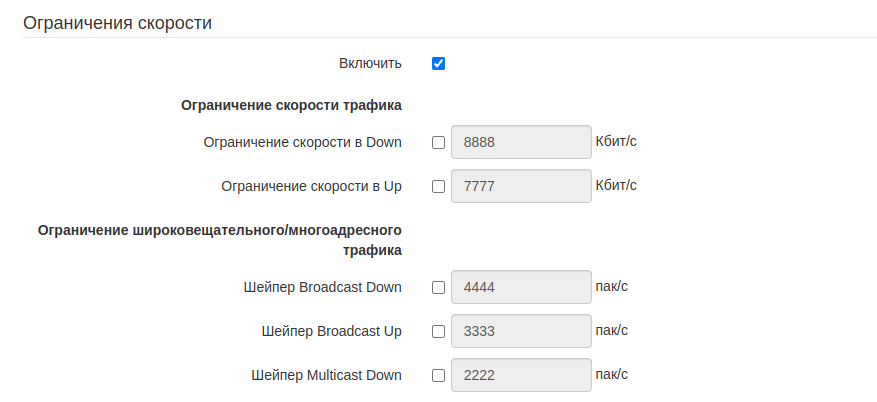This screenshot has height=402, width=877.
Task: Click the Шейпер Multicast Down label
Action: coord(326,376)
